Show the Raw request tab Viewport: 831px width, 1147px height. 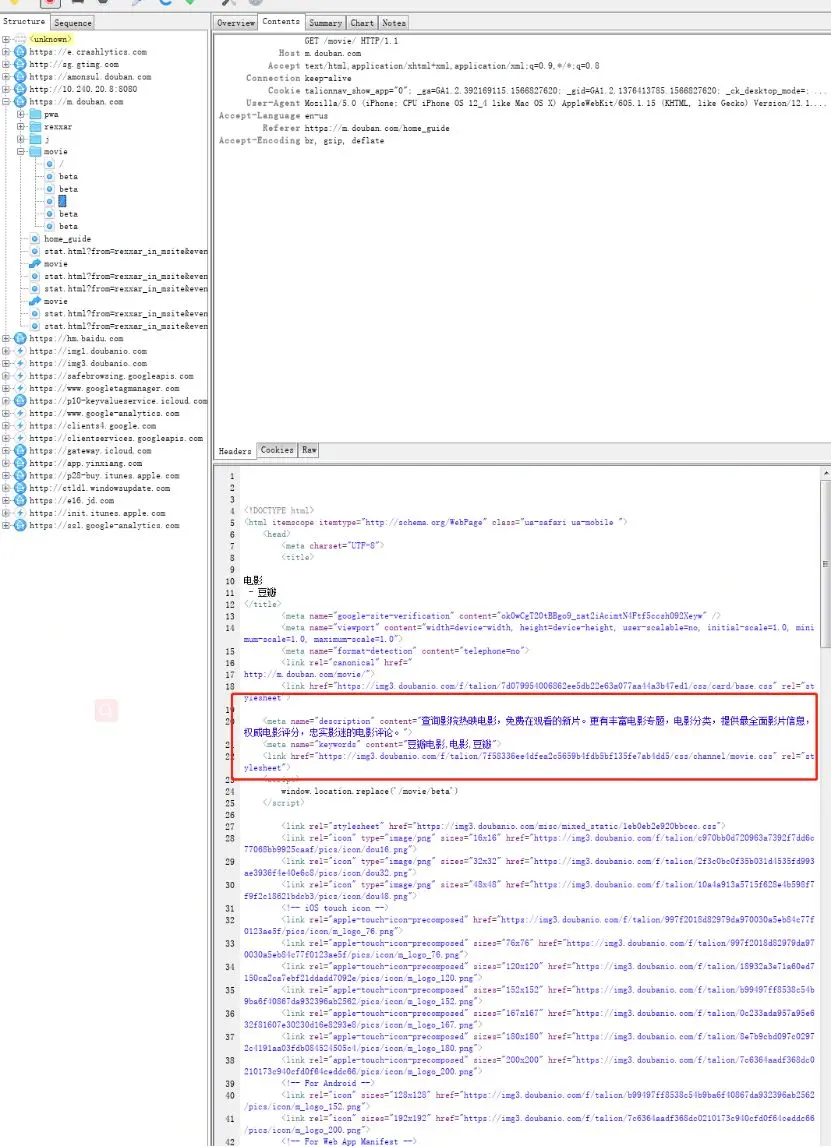(309, 450)
